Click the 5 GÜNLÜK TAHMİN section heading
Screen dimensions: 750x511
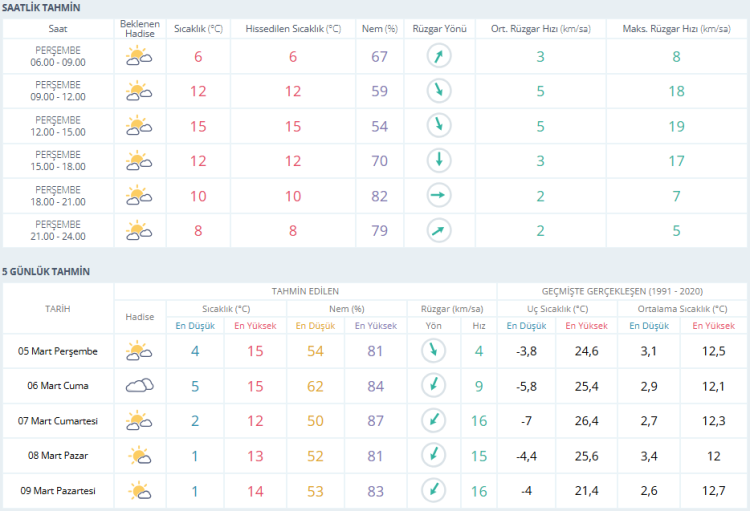click(46, 271)
